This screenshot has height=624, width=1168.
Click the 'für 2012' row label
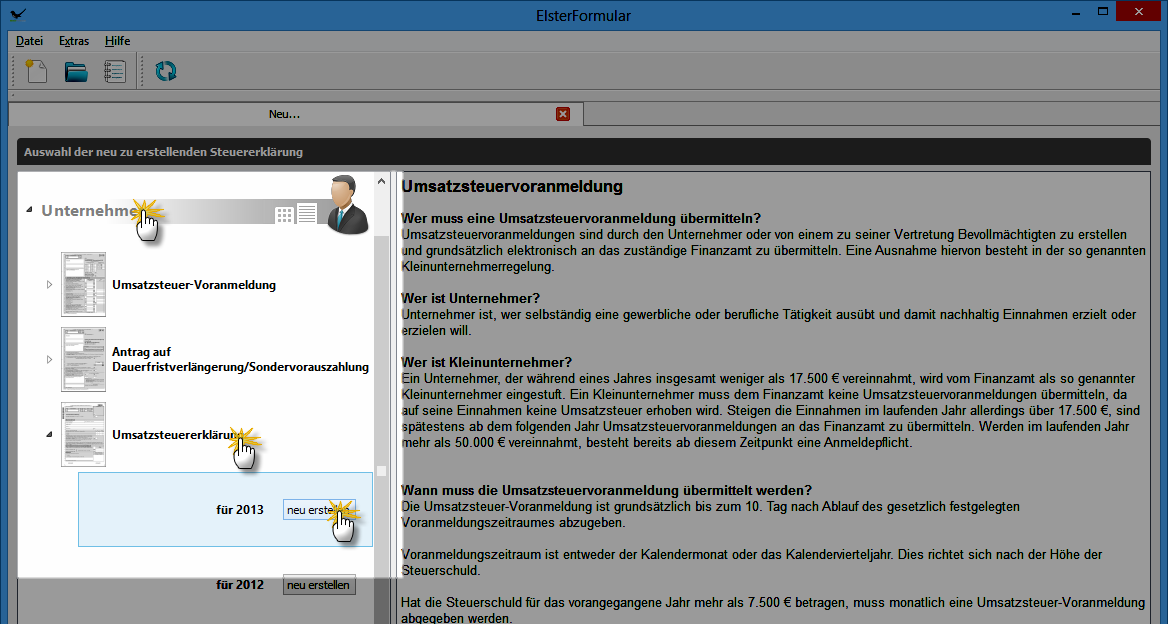tap(240, 585)
